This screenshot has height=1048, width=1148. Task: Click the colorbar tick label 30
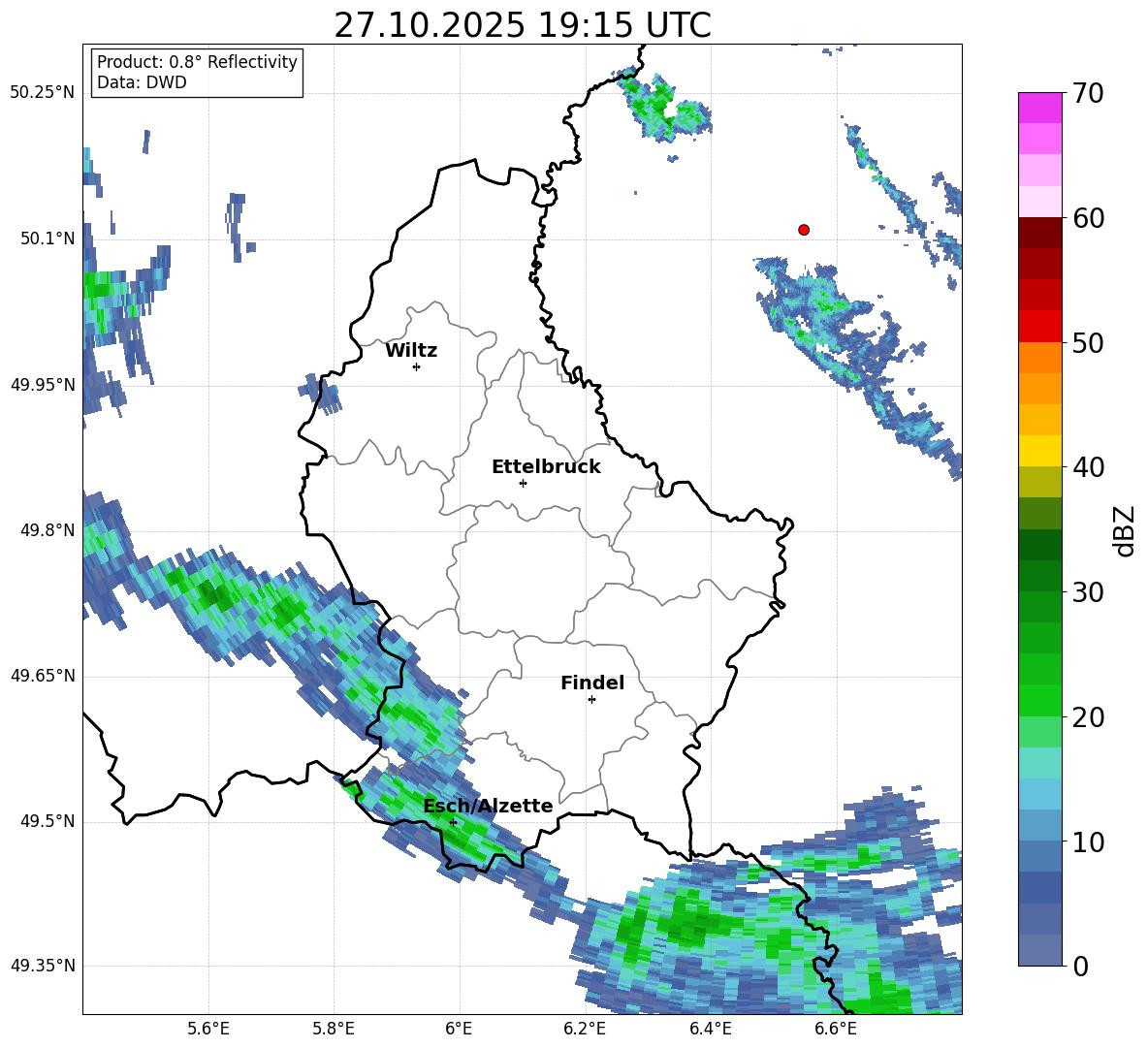[1088, 592]
